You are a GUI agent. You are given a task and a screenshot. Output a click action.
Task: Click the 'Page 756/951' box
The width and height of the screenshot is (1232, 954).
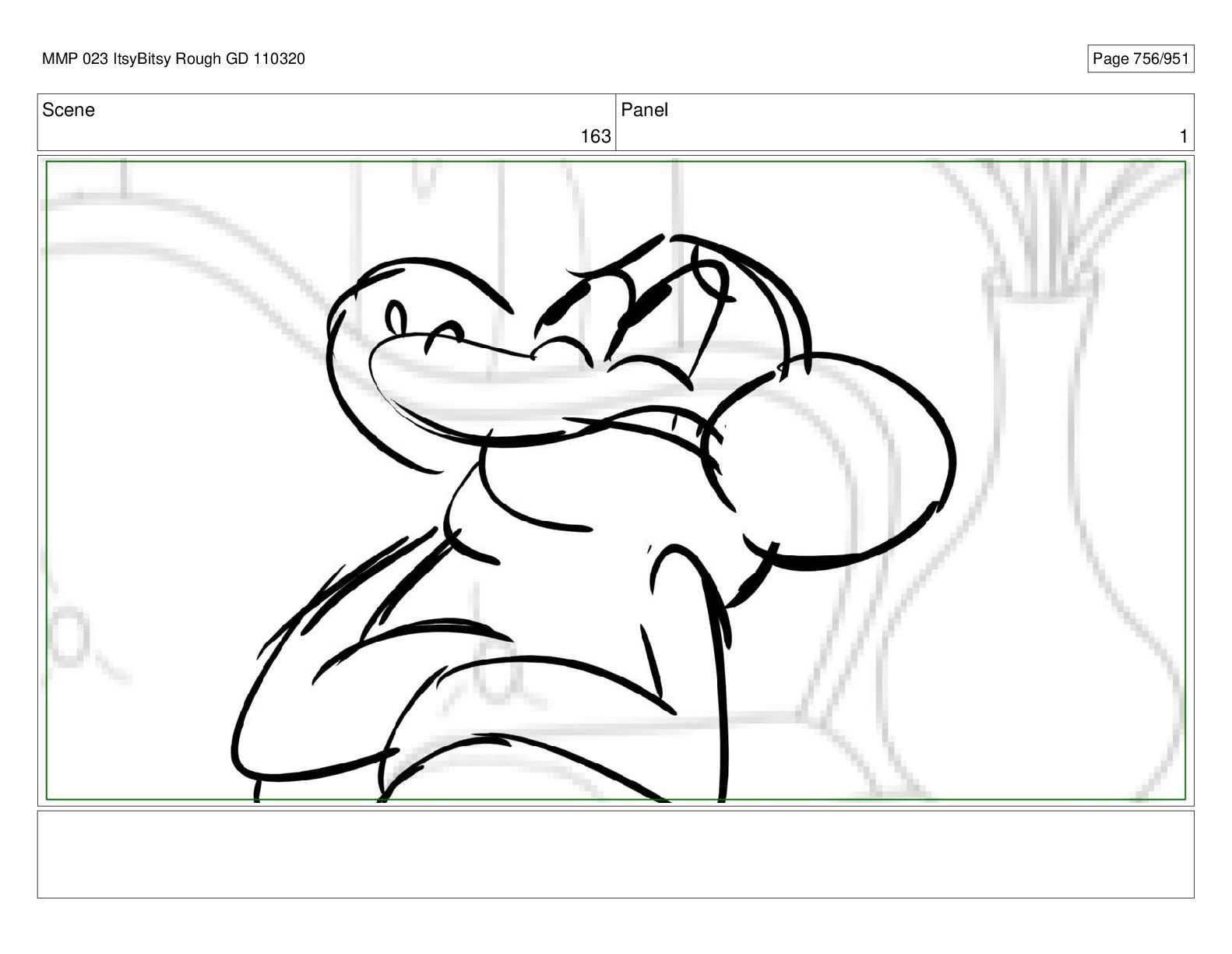tap(1140, 59)
